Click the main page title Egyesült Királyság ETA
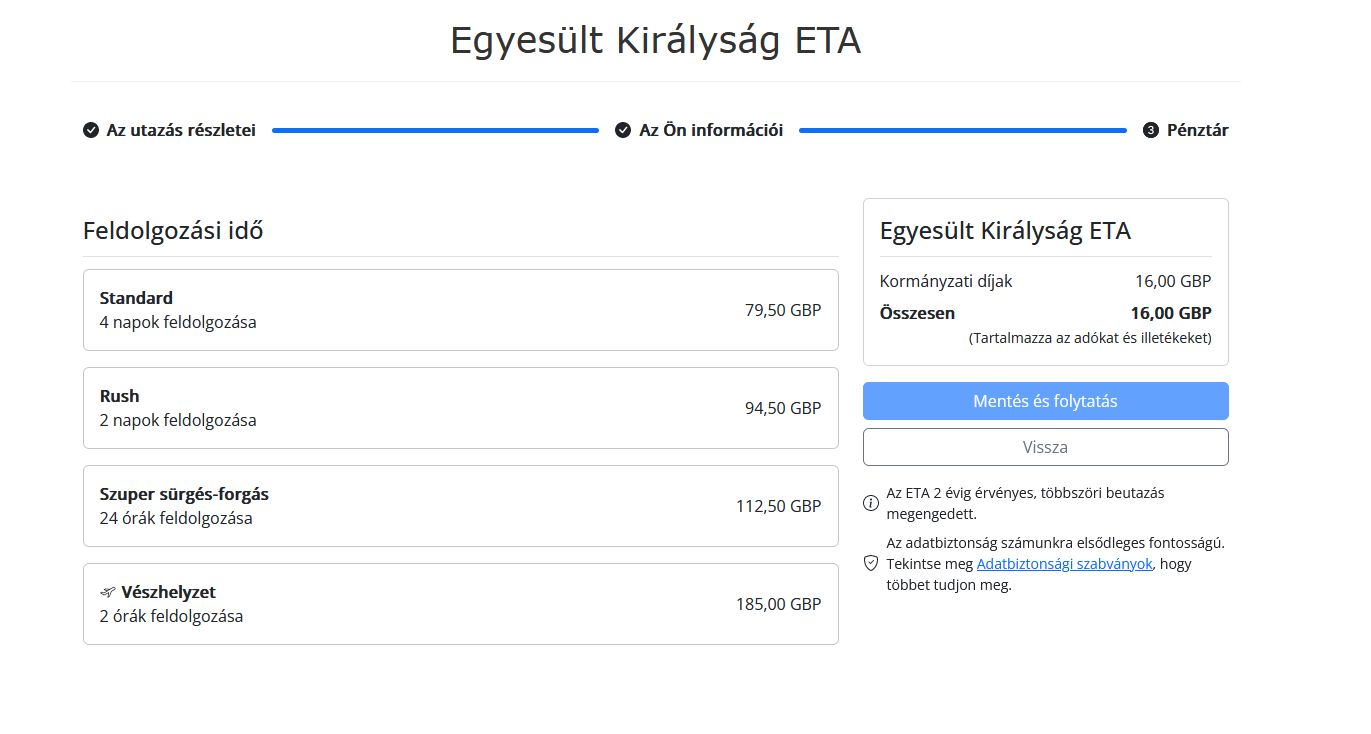The image size is (1371, 734). tap(655, 40)
